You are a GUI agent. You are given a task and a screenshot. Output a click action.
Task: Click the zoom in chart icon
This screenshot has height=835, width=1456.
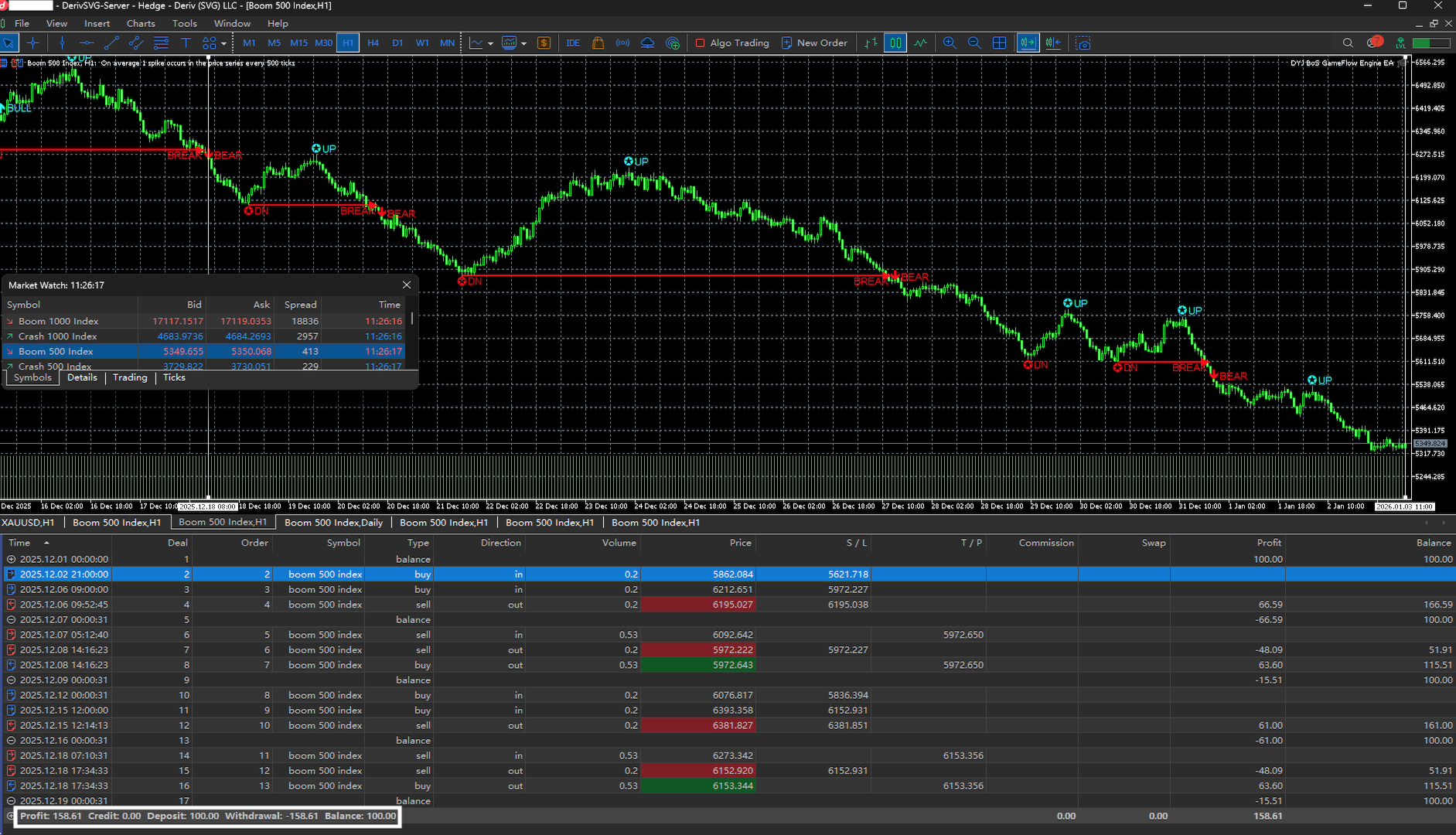coord(950,43)
